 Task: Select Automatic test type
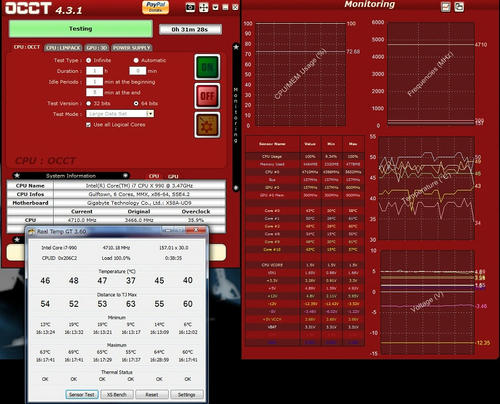(136, 60)
